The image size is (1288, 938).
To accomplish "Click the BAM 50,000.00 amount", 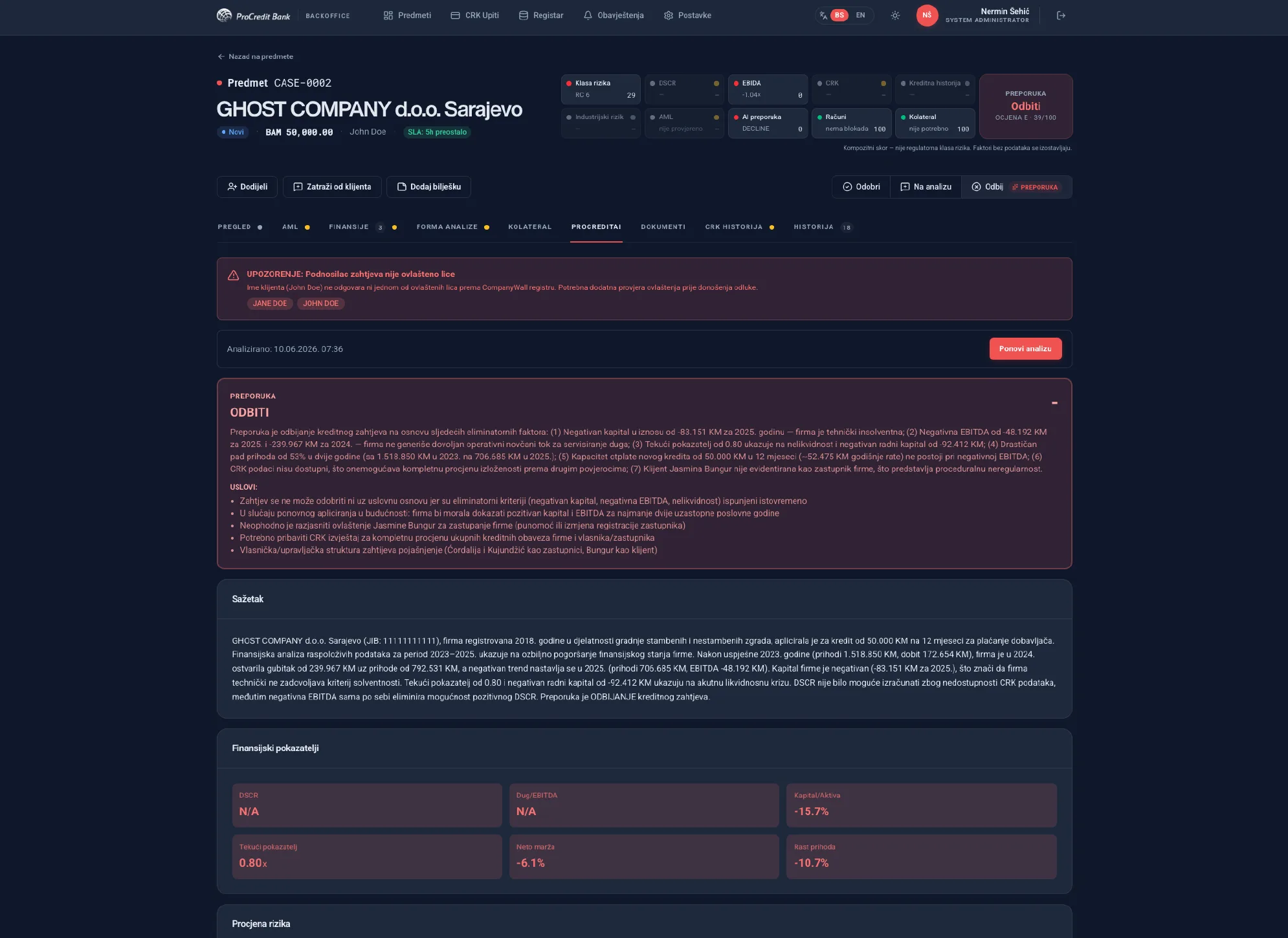I will click(299, 132).
